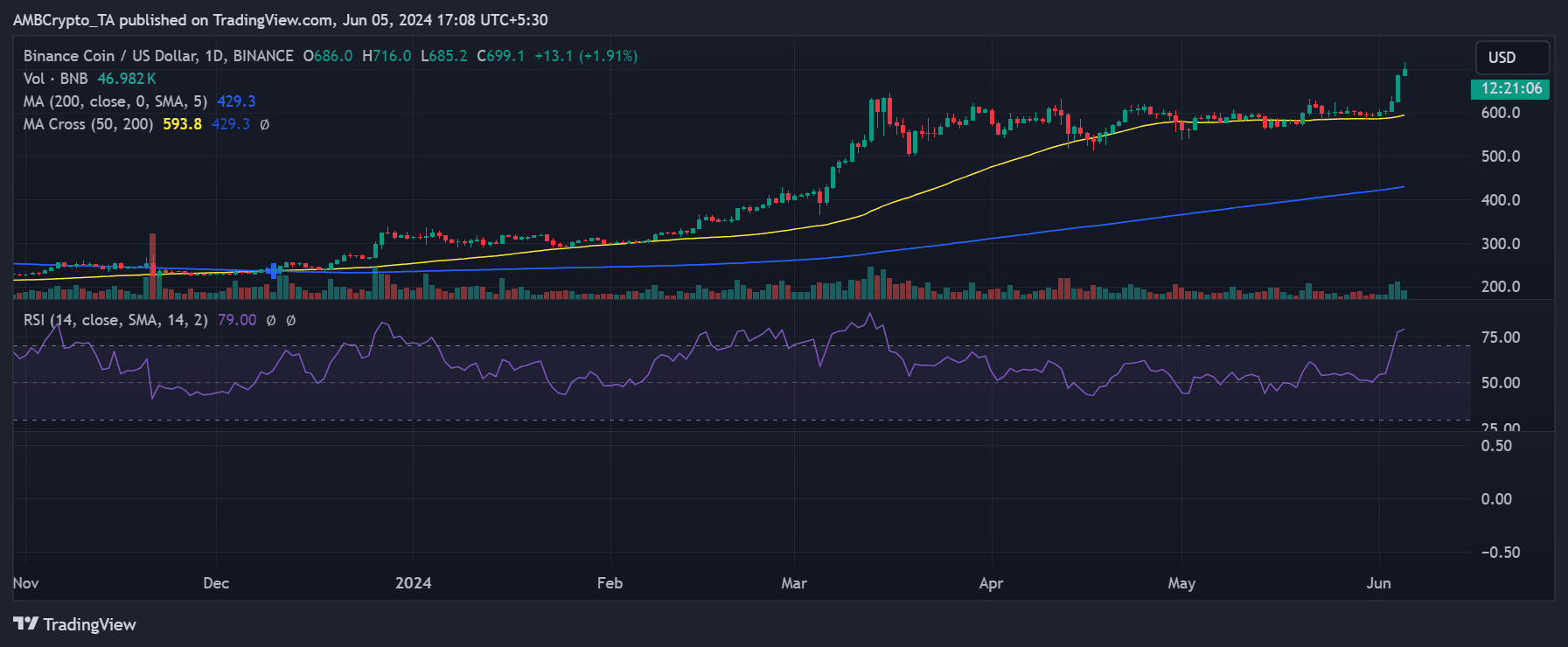Click the Feb time axis label
Screen dimensions: 1568x647
point(610,583)
